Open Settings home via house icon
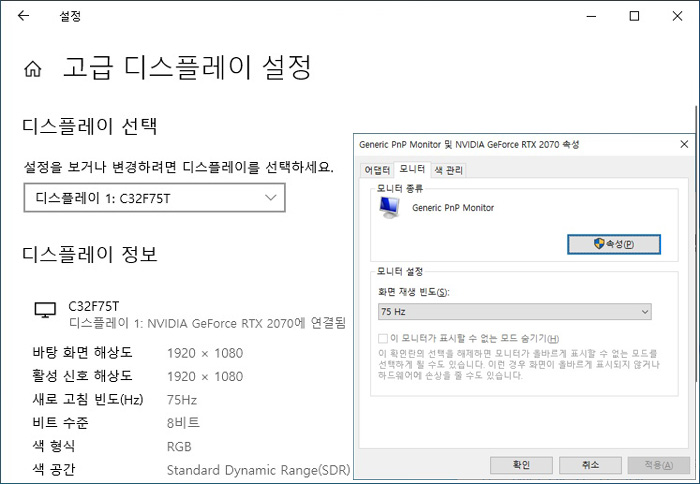This screenshot has height=484, width=700. [x=33, y=69]
